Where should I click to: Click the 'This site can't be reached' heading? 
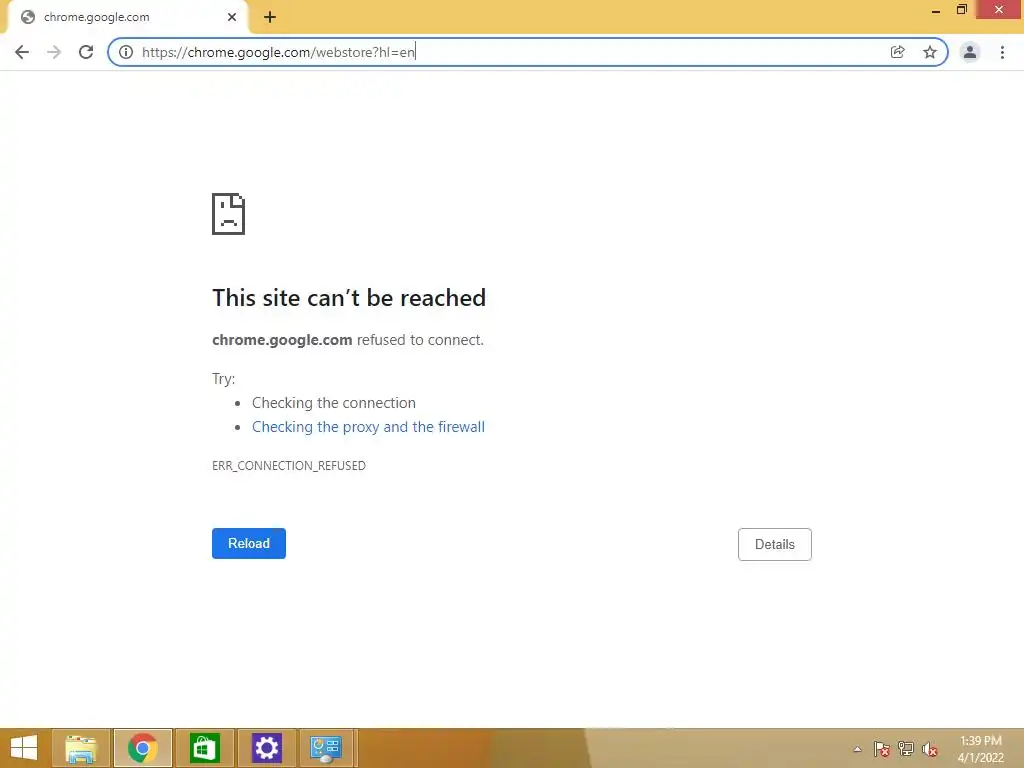349,298
